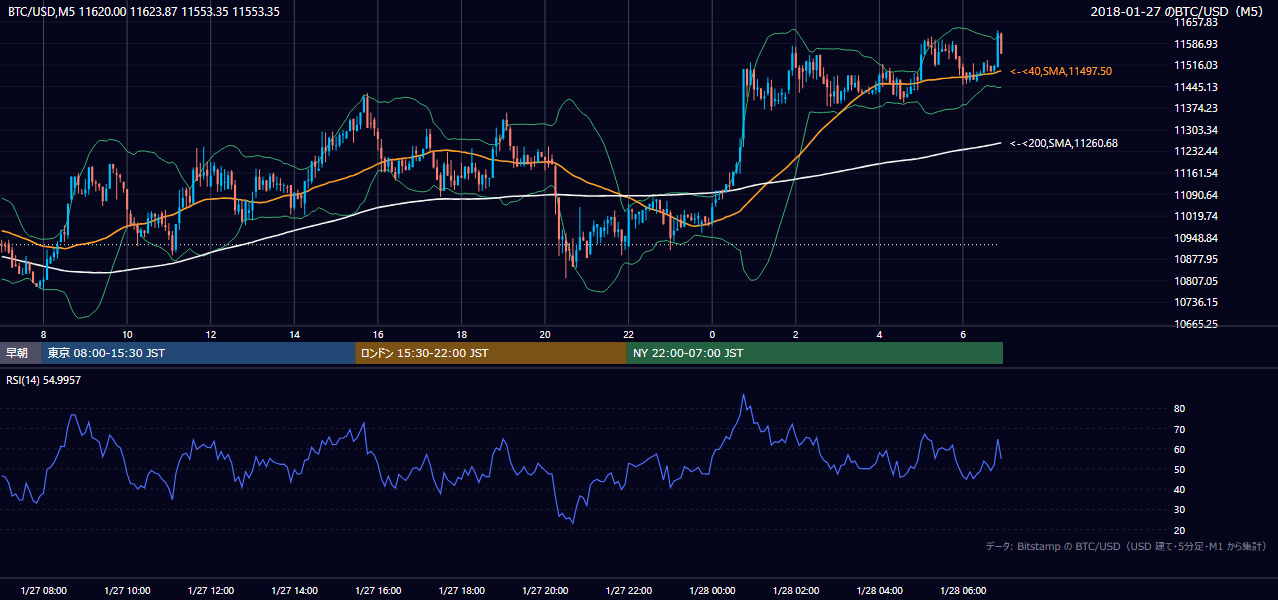Select the 200 SMA label reading 11260.68
The height and width of the screenshot is (600, 1278).
[x=1064, y=143]
